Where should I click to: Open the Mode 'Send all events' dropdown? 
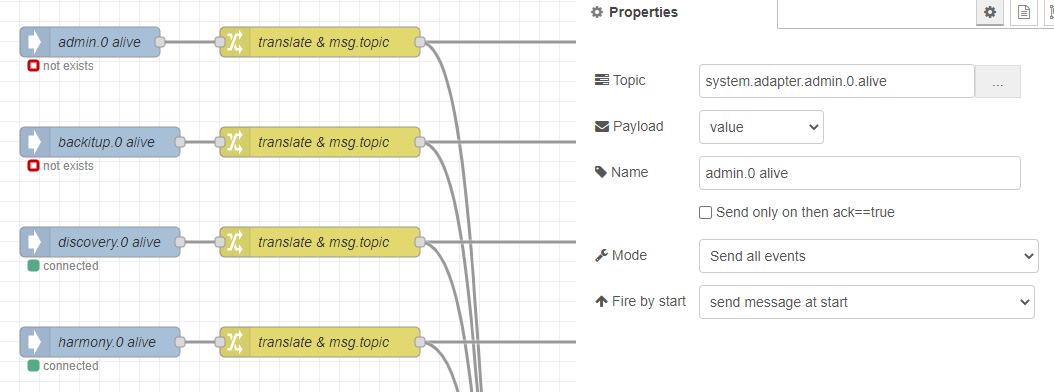pyautogui.click(x=868, y=256)
